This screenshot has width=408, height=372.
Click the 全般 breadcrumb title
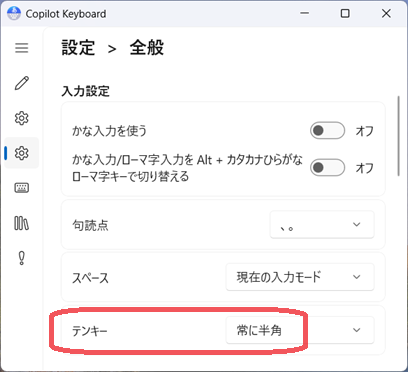pos(147,48)
